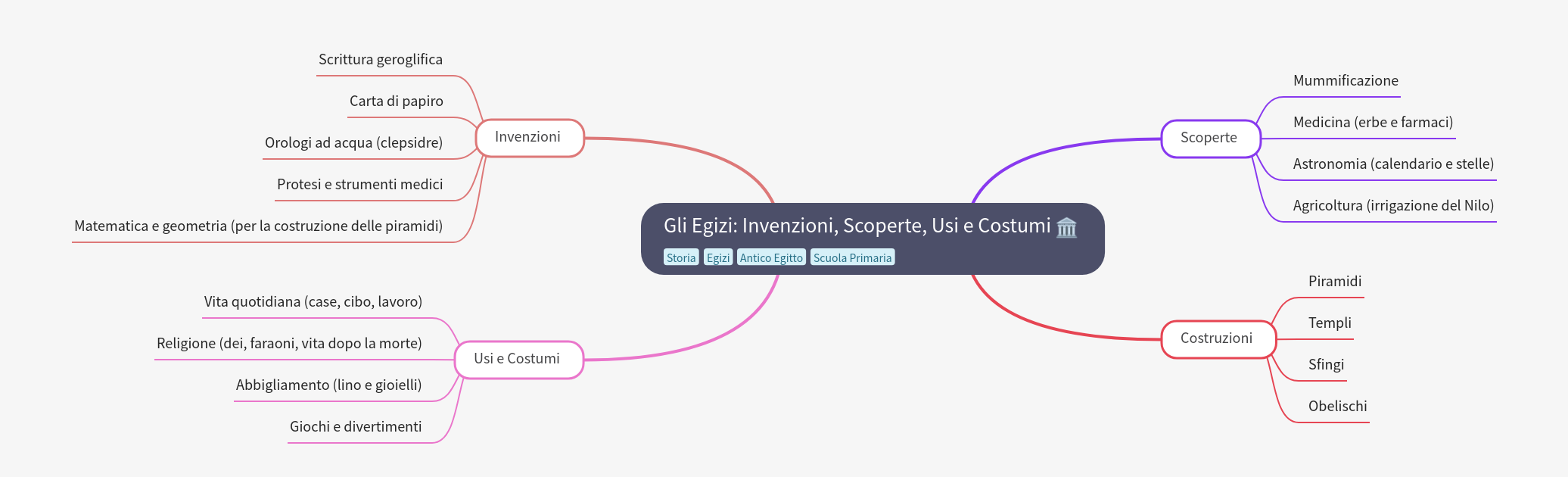Select the Egizi tag

[x=717, y=257]
